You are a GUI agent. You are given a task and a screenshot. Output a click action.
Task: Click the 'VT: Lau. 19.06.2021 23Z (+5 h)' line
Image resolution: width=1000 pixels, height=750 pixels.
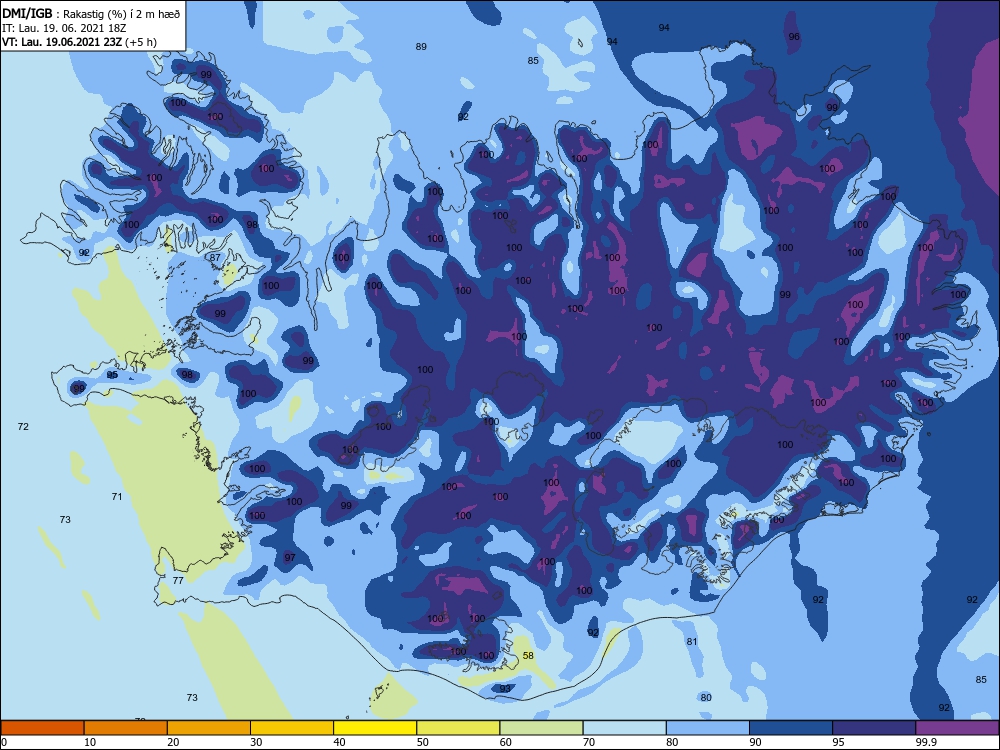(79, 42)
